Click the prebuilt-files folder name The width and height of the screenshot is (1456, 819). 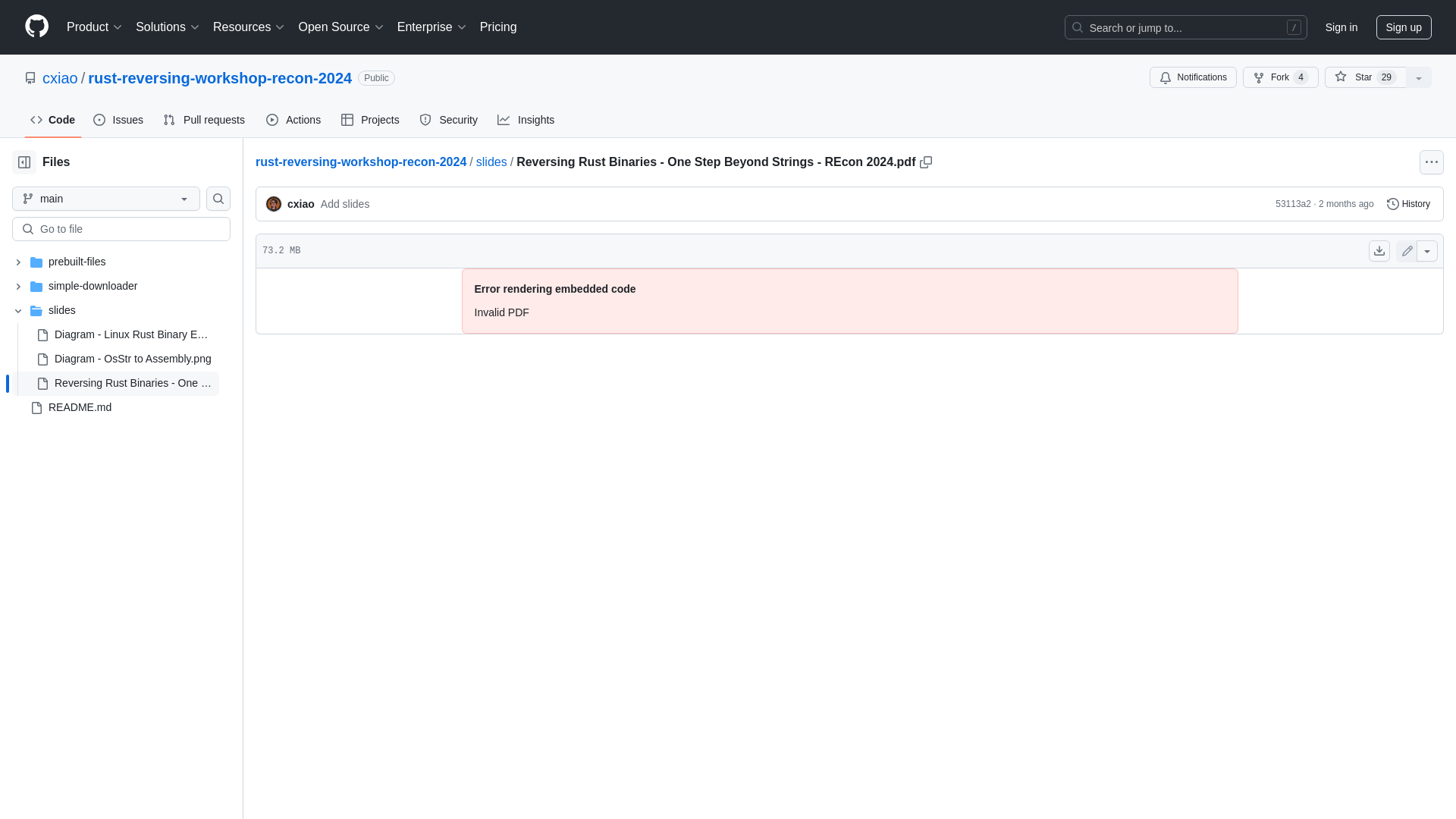click(x=77, y=262)
